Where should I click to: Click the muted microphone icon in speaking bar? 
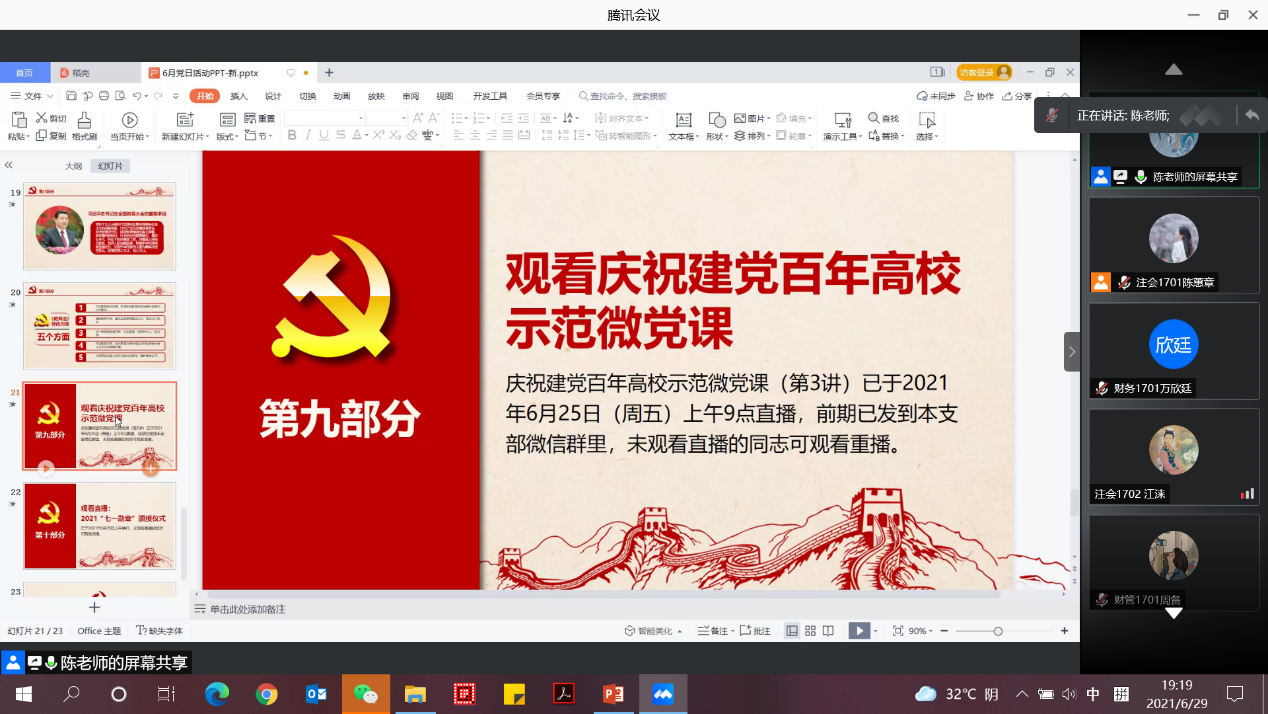pyautogui.click(x=1052, y=115)
